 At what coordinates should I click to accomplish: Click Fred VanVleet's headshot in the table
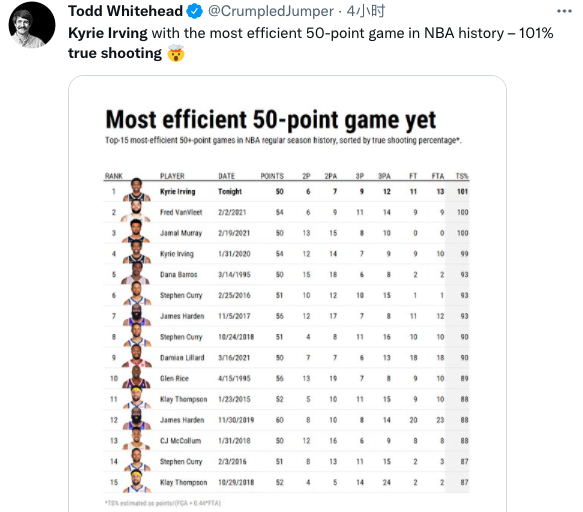tap(136, 211)
